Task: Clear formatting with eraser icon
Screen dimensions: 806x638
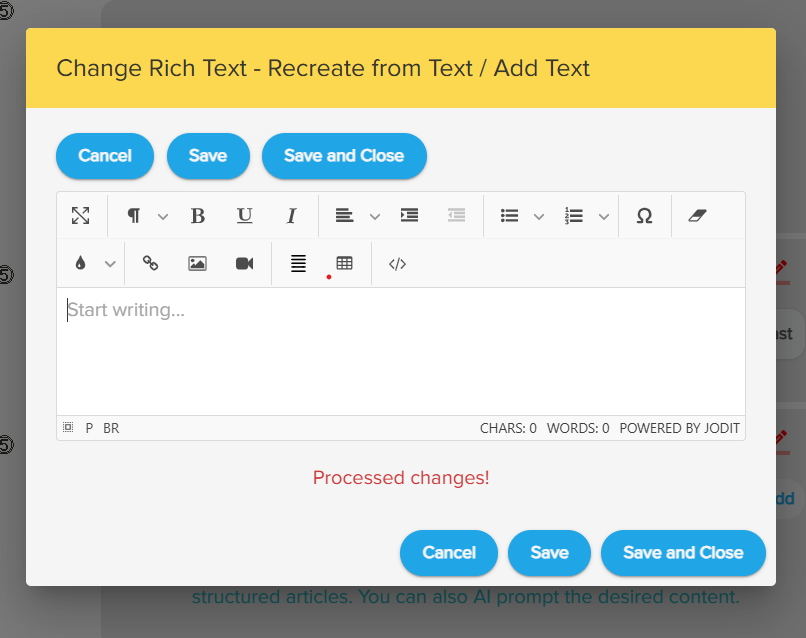Action: point(698,216)
